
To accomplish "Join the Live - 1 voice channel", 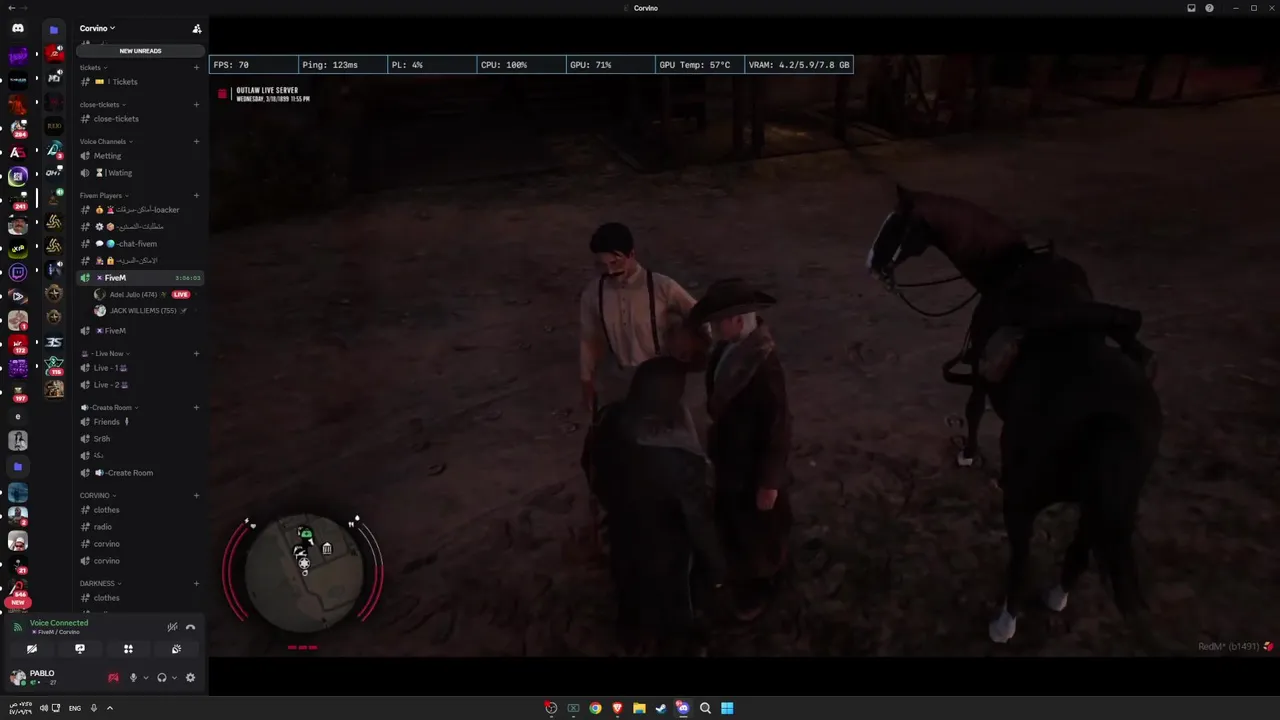I will tap(139, 368).
